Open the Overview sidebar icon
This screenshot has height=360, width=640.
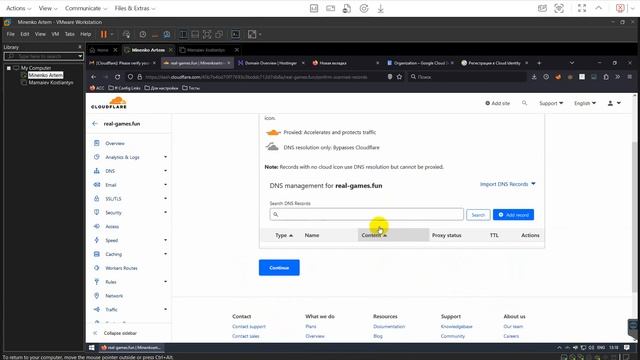point(97,143)
